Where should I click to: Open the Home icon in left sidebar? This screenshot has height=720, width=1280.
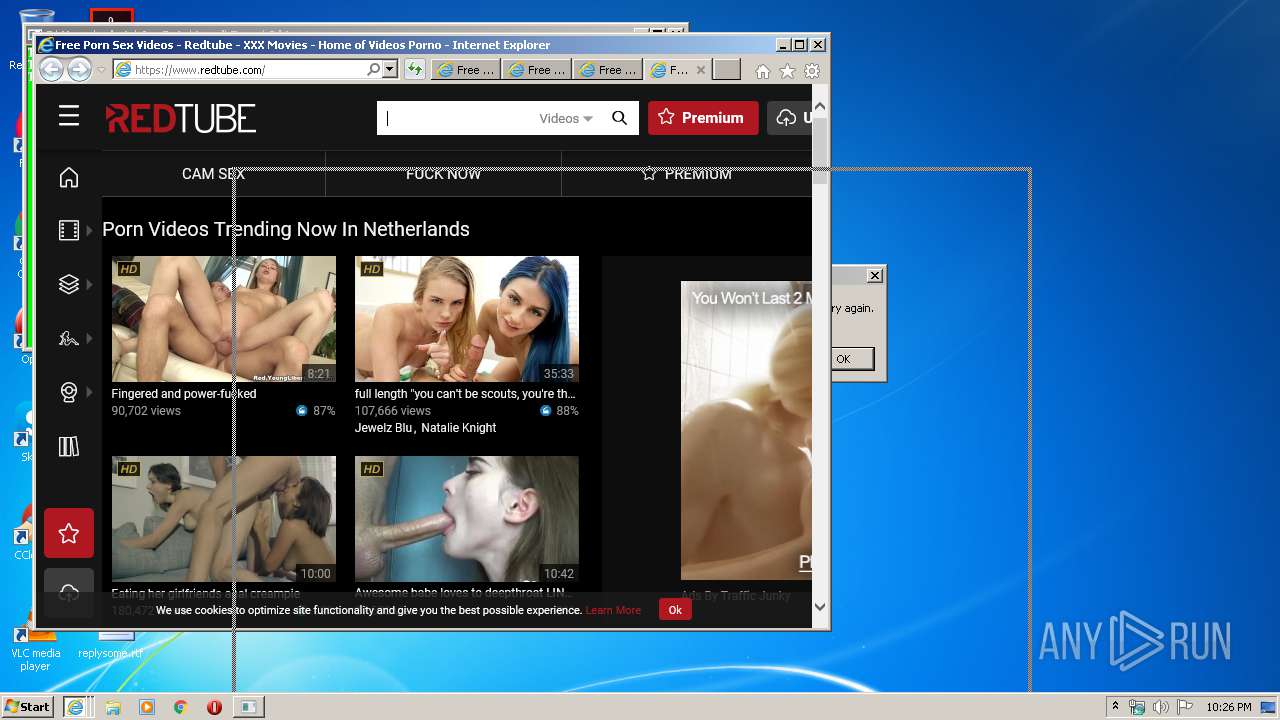click(x=69, y=177)
